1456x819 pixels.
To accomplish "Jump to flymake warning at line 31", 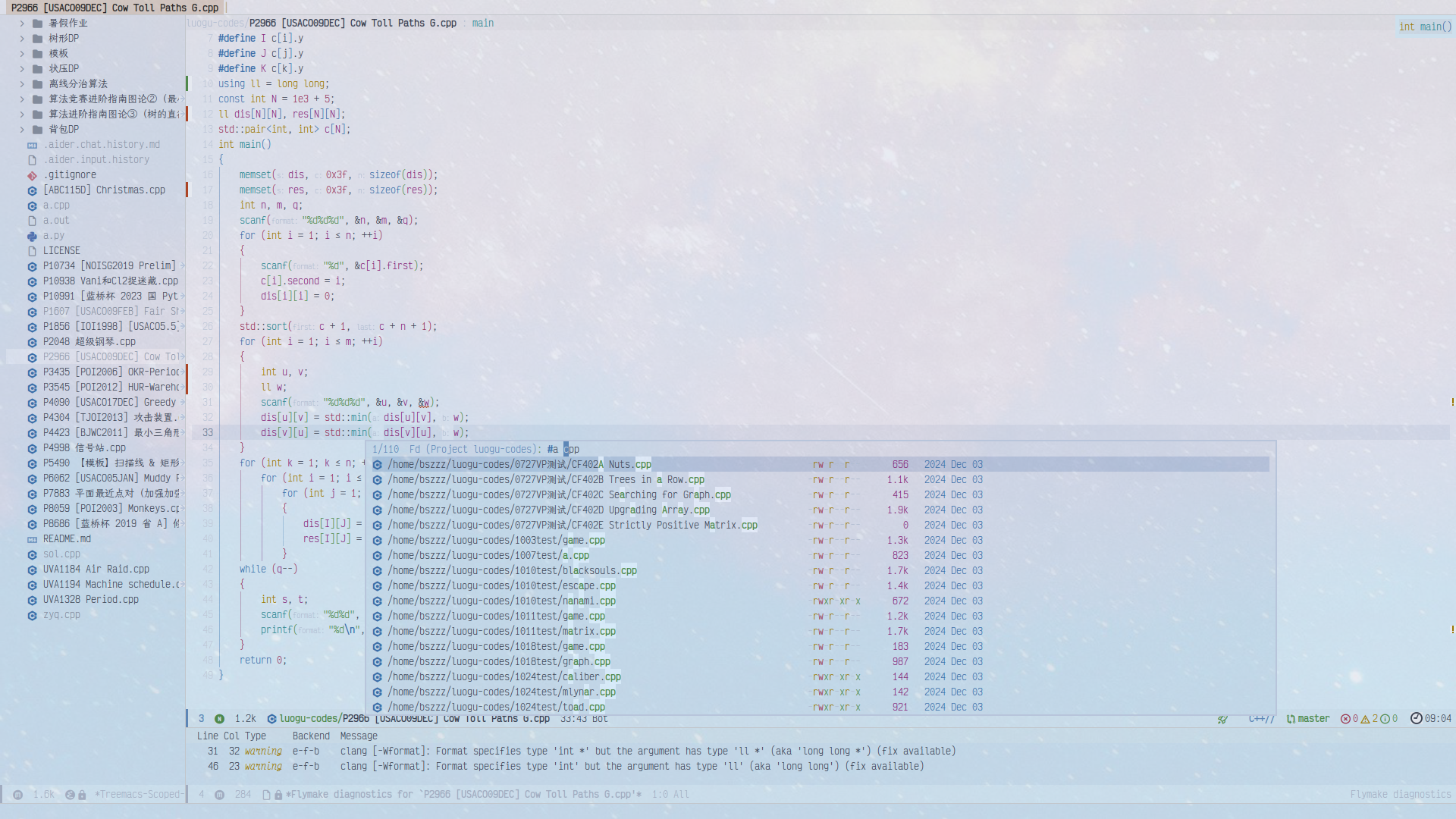I will point(576,752).
